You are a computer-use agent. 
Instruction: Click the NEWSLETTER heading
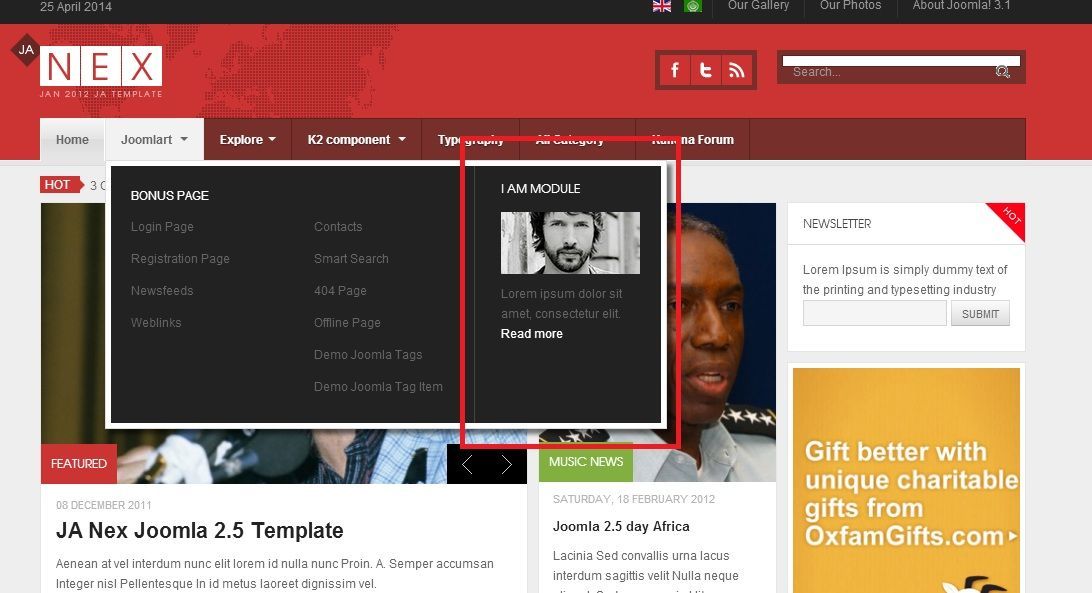tap(837, 224)
